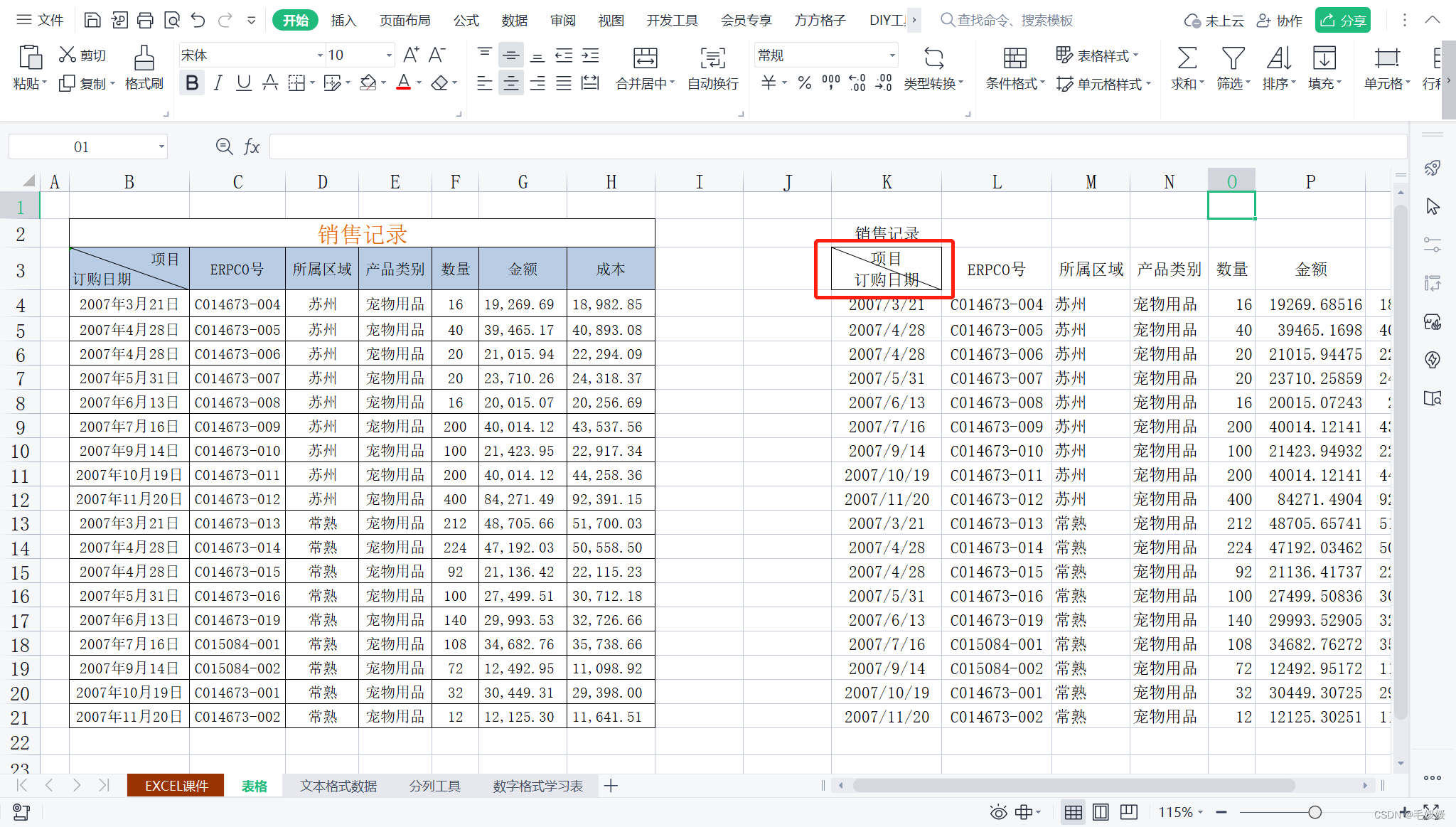
Task: Click the Conditional Formatting (条件格式) icon
Action: [1015, 58]
